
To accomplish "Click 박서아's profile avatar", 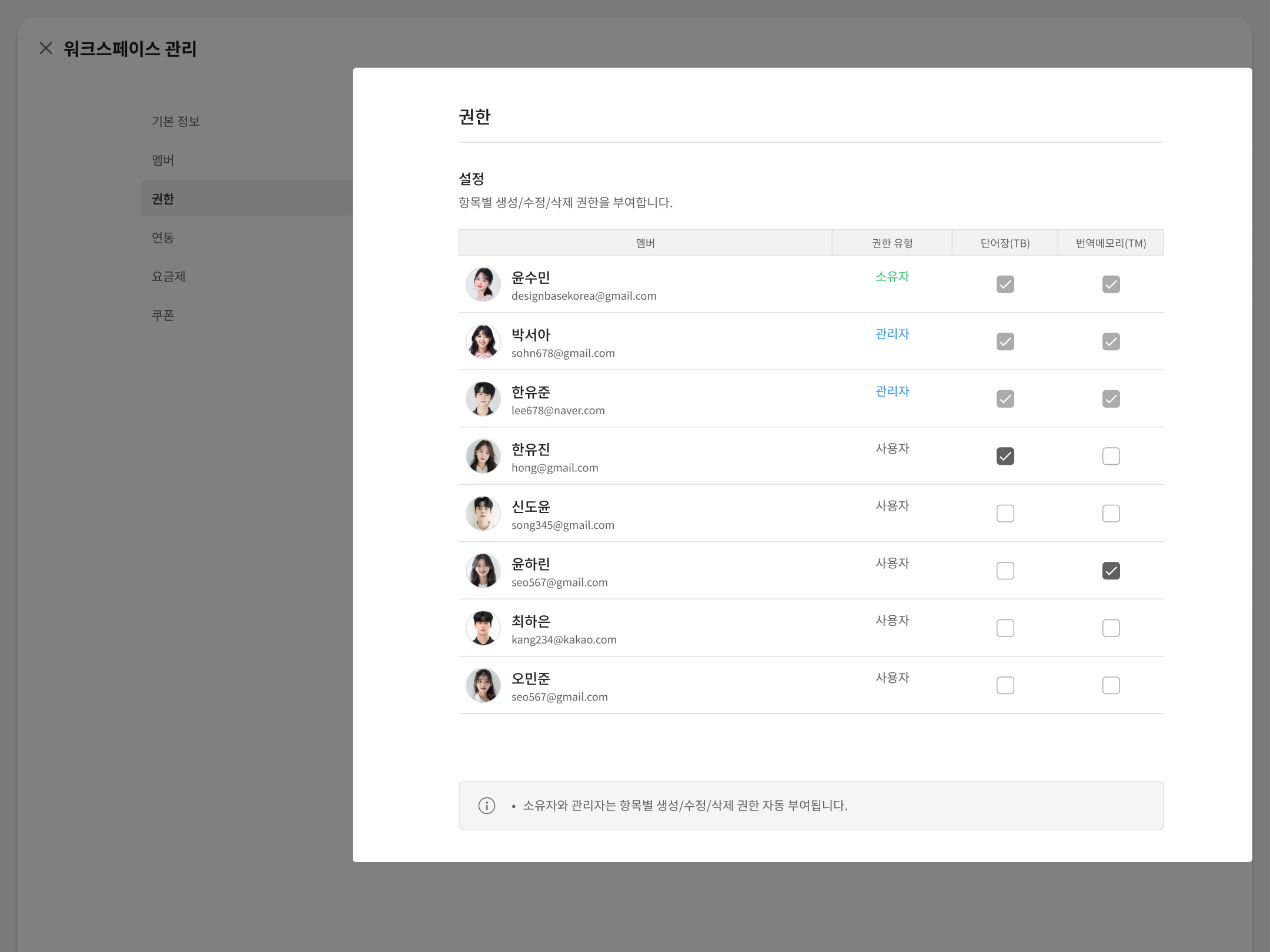I will click(x=483, y=341).
